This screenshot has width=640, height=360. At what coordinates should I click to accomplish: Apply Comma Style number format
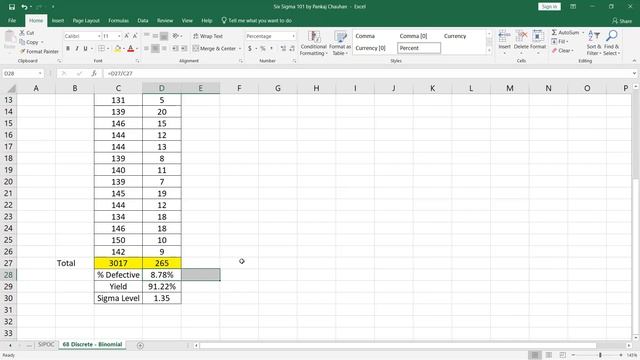click(271, 49)
